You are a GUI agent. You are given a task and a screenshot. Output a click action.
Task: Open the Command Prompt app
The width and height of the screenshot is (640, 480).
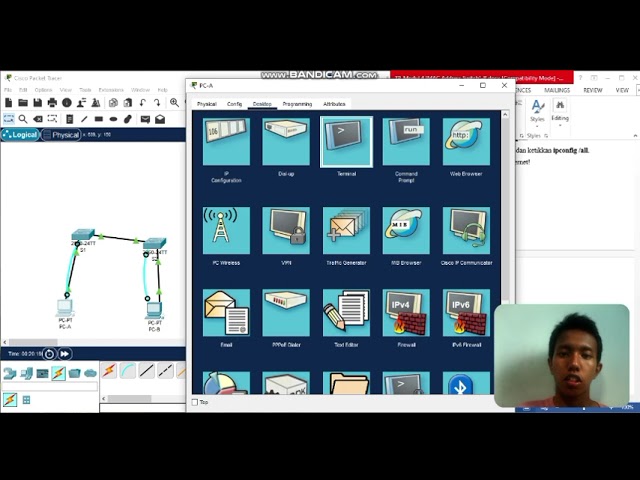(x=406, y=142)
